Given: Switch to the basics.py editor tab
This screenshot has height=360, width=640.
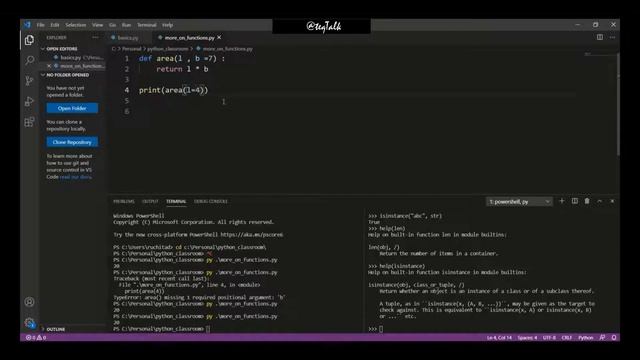Looking at the screenshot, I should (x=128, y=38).
